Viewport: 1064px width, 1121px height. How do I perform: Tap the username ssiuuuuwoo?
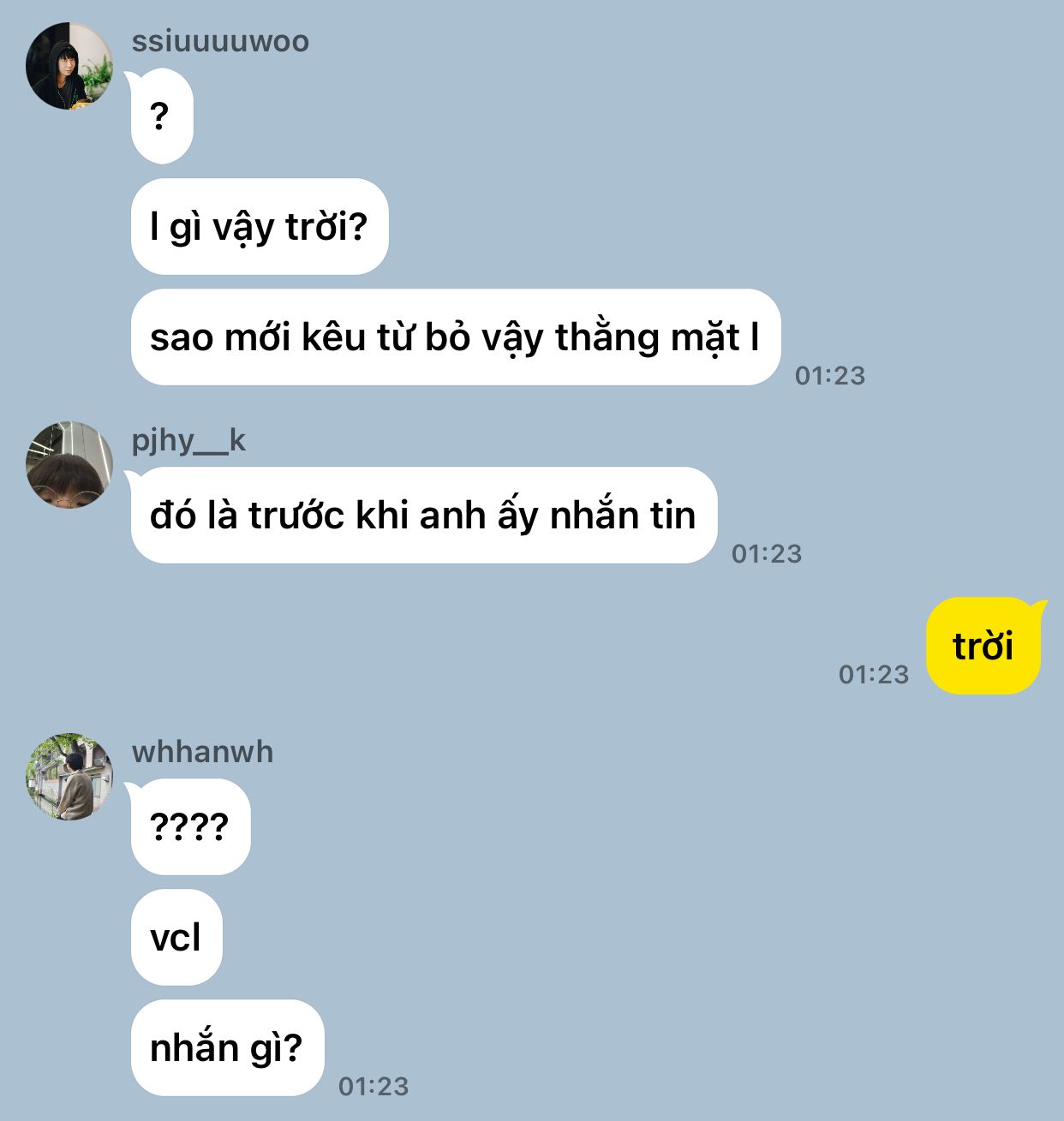click(x=220, y=41)
